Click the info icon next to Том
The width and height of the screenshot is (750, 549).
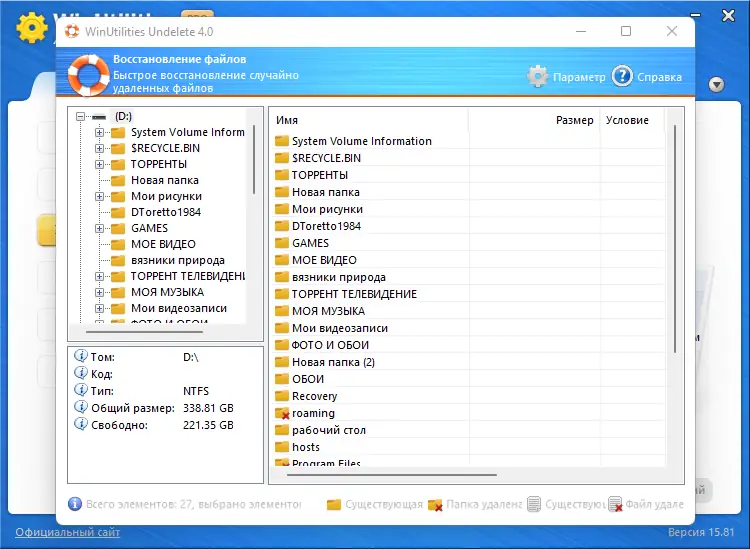point(80,356)
